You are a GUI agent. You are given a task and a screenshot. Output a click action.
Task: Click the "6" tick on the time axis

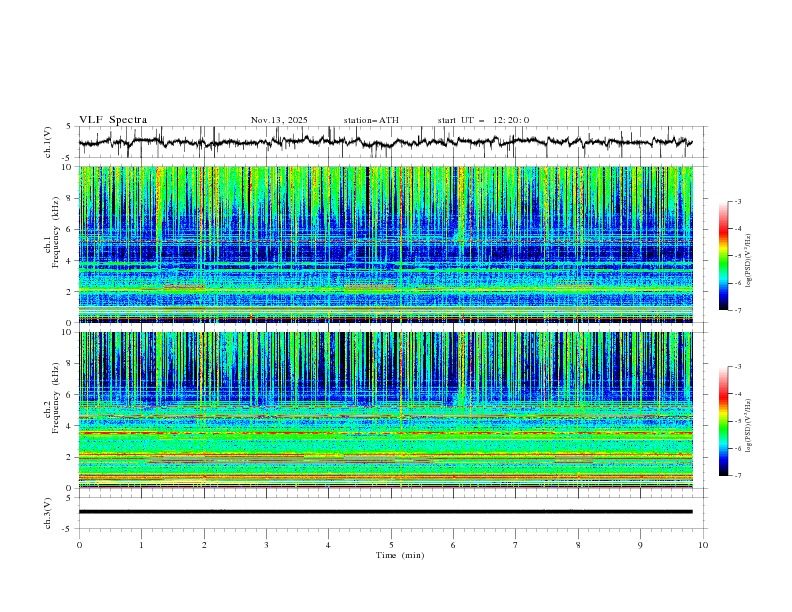pos(453,545)
